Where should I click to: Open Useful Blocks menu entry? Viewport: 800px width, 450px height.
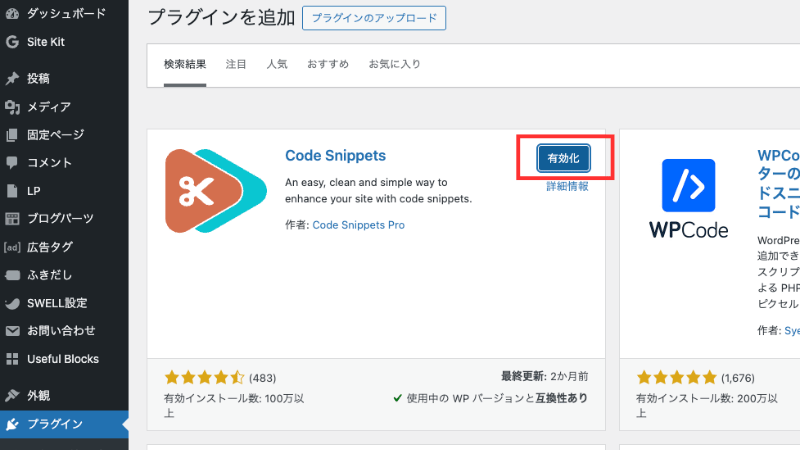(63, 359)
